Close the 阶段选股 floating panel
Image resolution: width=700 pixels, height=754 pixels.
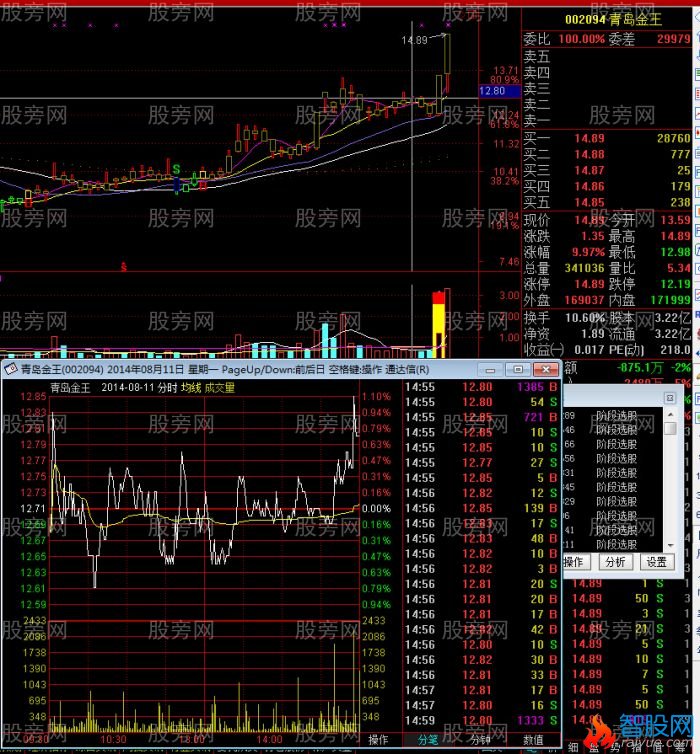[670, 398]
